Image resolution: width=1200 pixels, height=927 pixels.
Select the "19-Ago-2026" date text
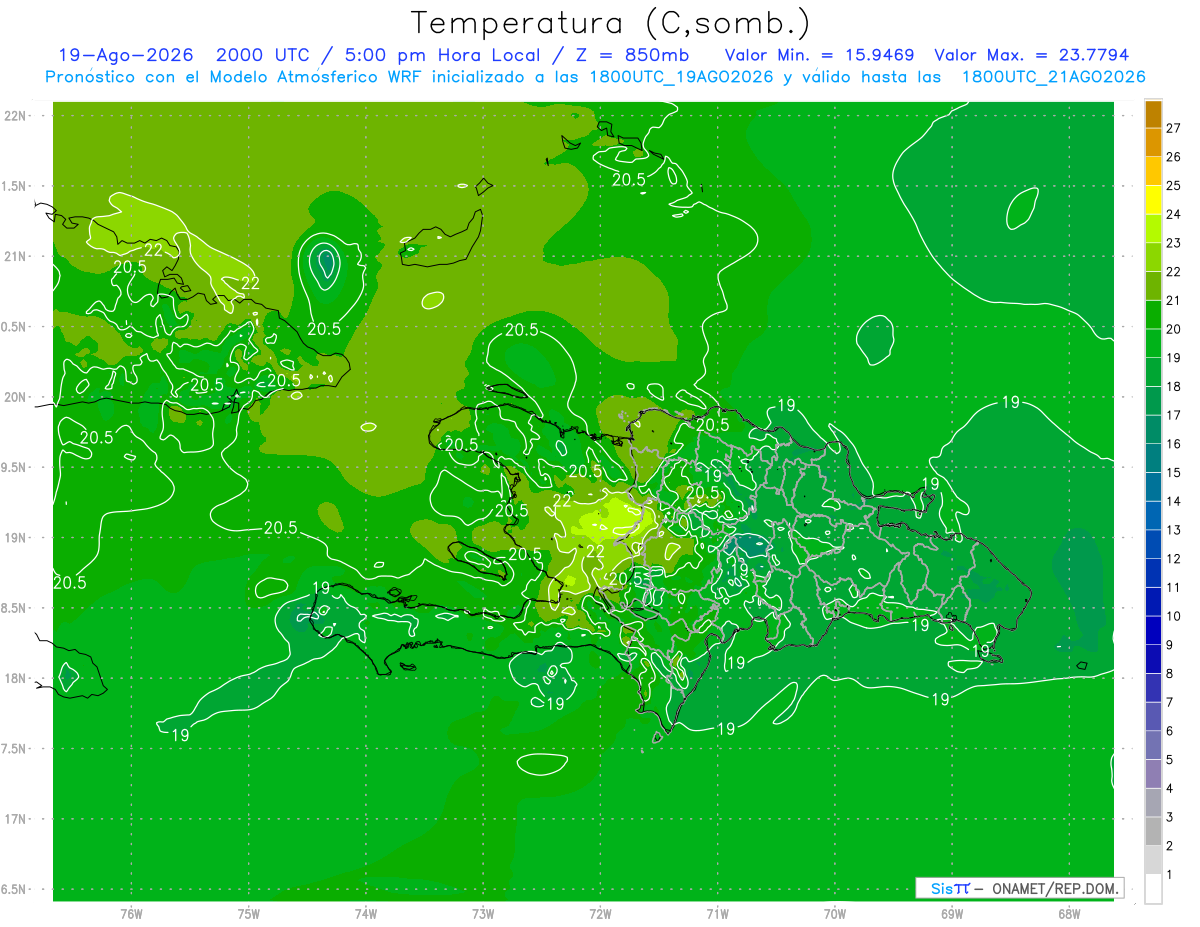click(126, 55)
